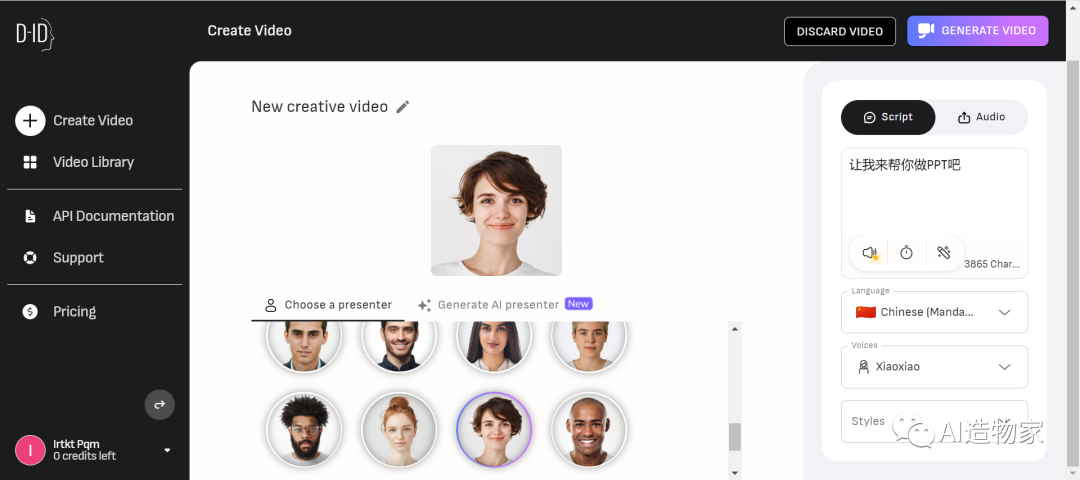The width and height of the screenshot is (1080, 480).
Task: Expand the account menu arrow
Action: 167,450
